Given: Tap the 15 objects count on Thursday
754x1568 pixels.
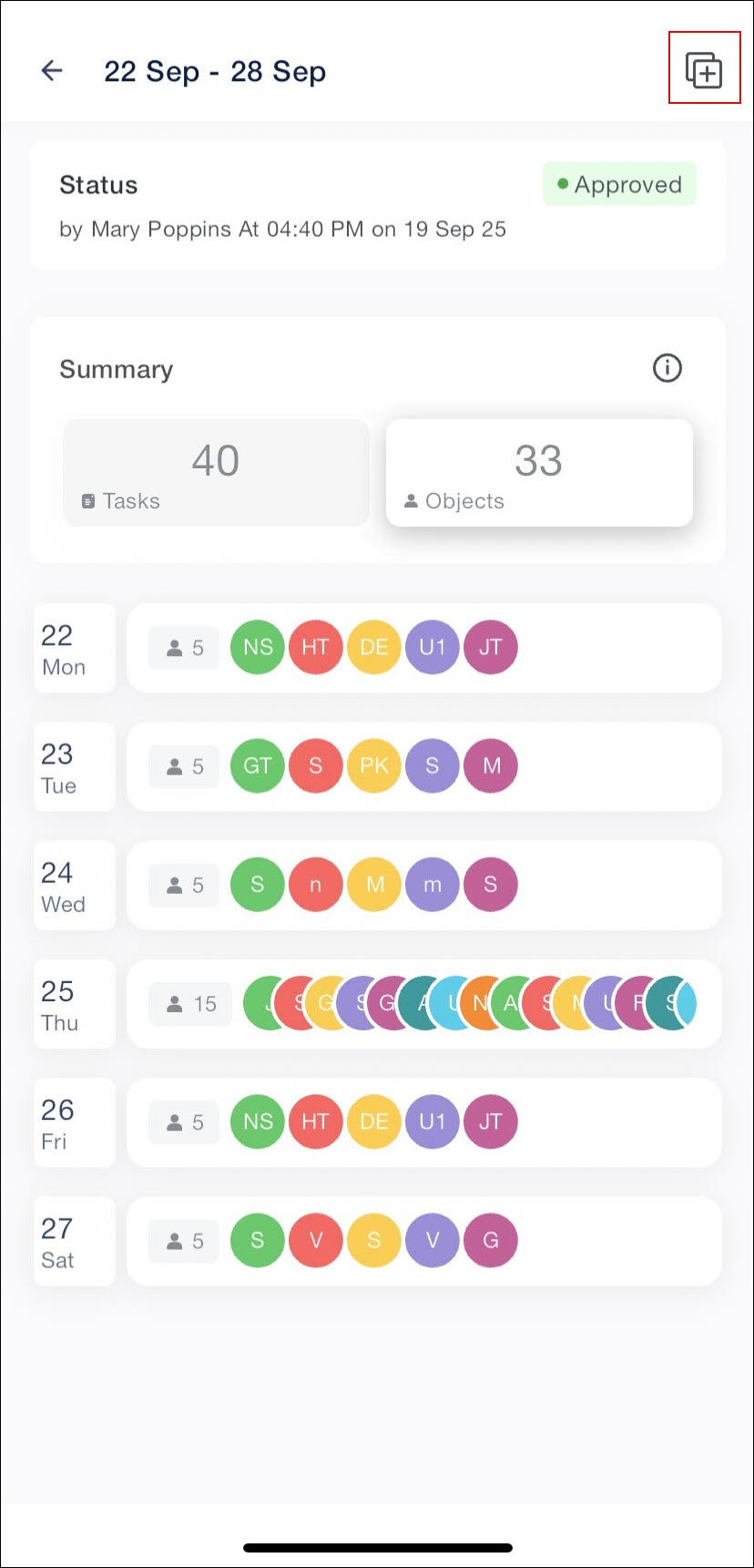Looking at the screenshot, I should [191, 1004].
